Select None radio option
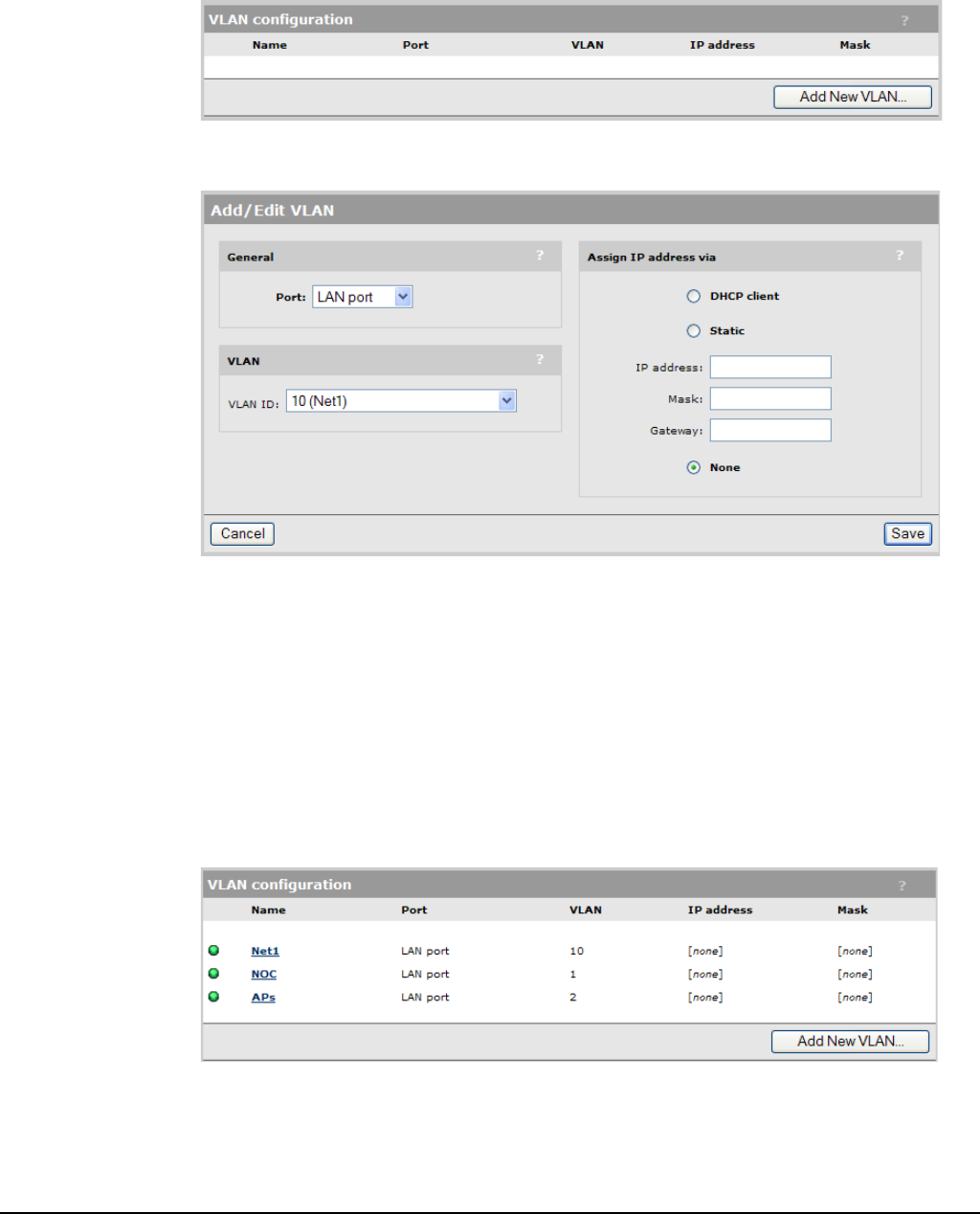Viewport: 980px width, 1214px height. coord(694,468)
